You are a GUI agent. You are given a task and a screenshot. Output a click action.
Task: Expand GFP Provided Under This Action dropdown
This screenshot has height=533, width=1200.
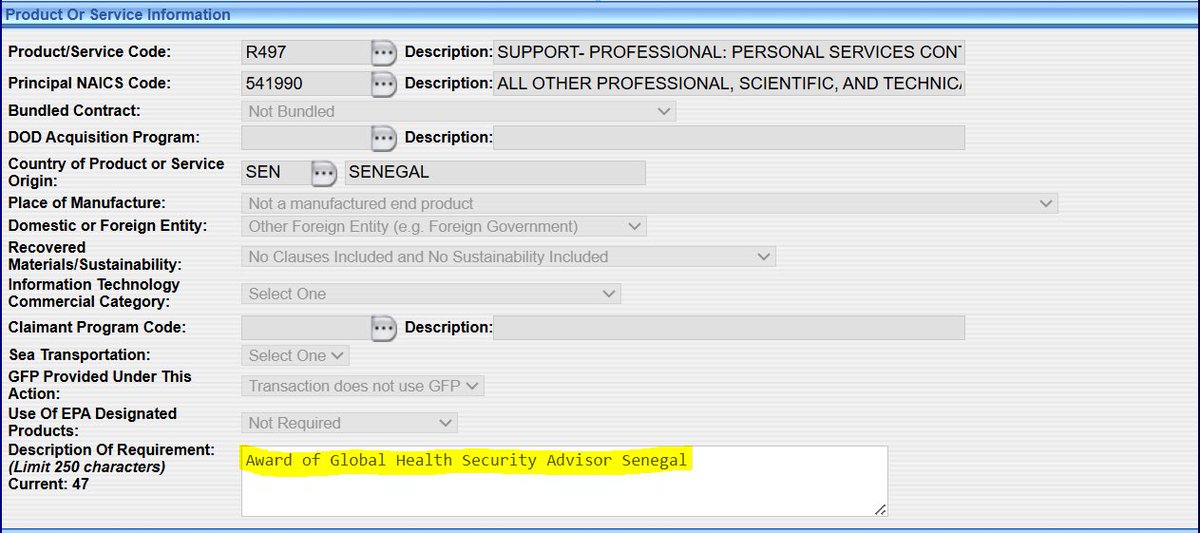coord(362,386)
